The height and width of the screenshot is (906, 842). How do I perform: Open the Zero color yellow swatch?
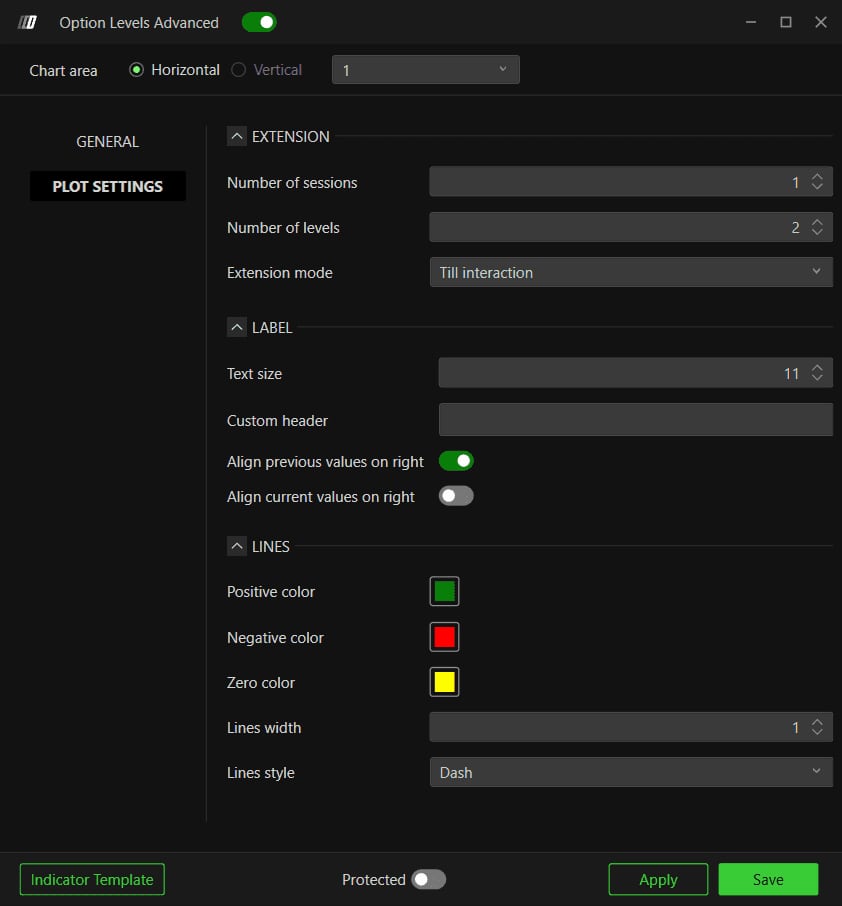(444, 682)
